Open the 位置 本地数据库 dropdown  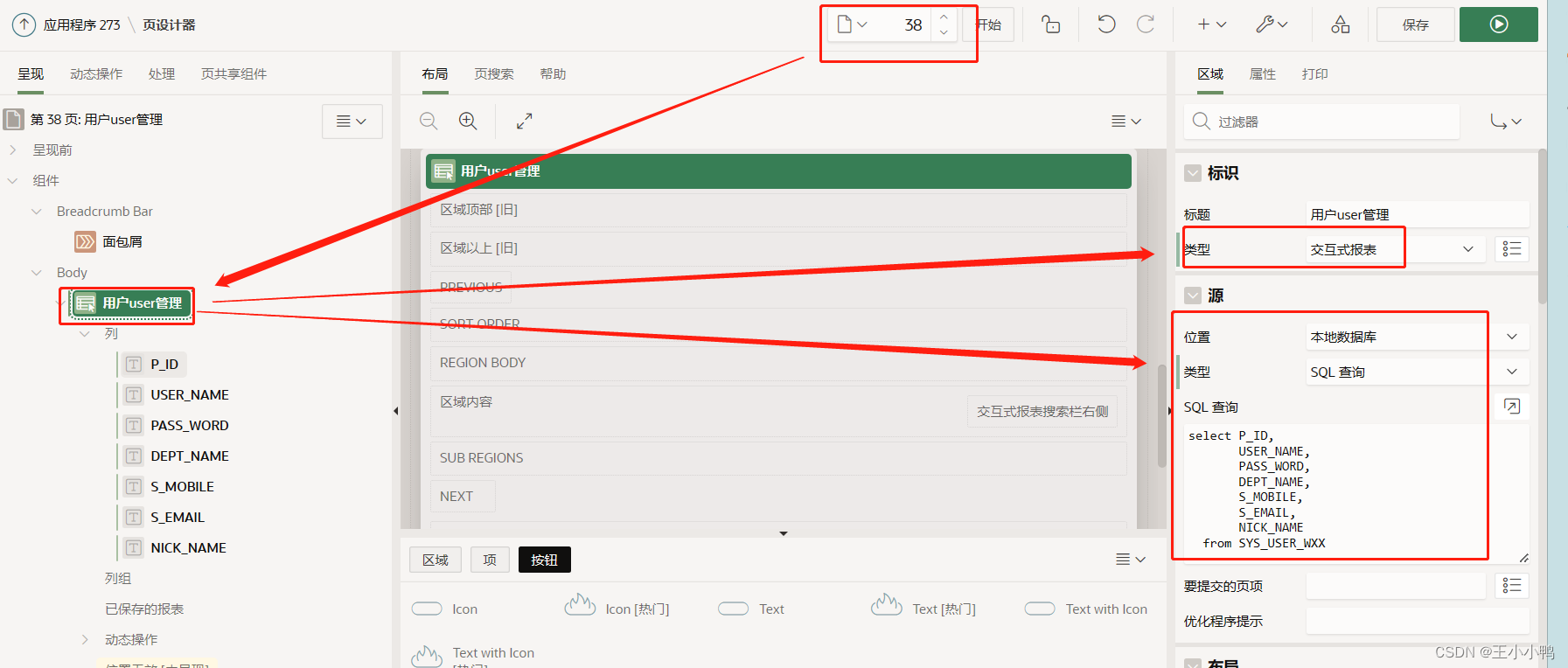1417,337
